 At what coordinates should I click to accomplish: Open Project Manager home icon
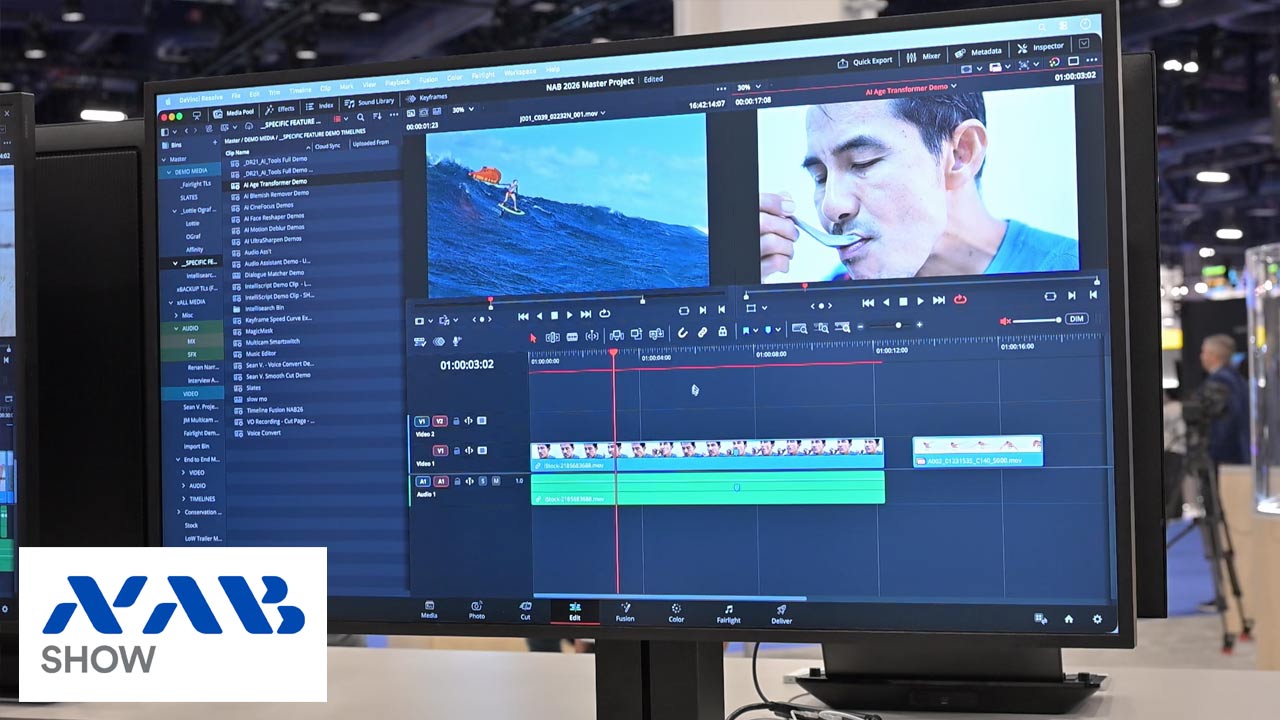1068,619
